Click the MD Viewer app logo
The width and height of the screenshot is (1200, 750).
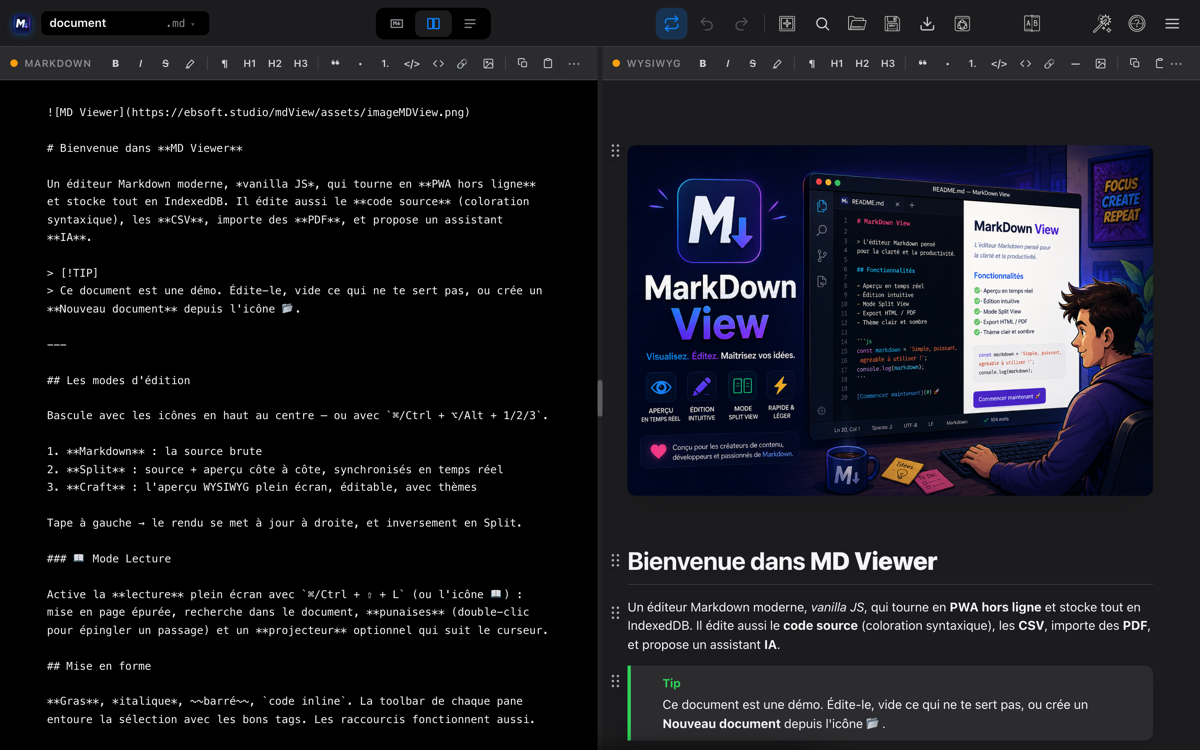tap(22, 23)
